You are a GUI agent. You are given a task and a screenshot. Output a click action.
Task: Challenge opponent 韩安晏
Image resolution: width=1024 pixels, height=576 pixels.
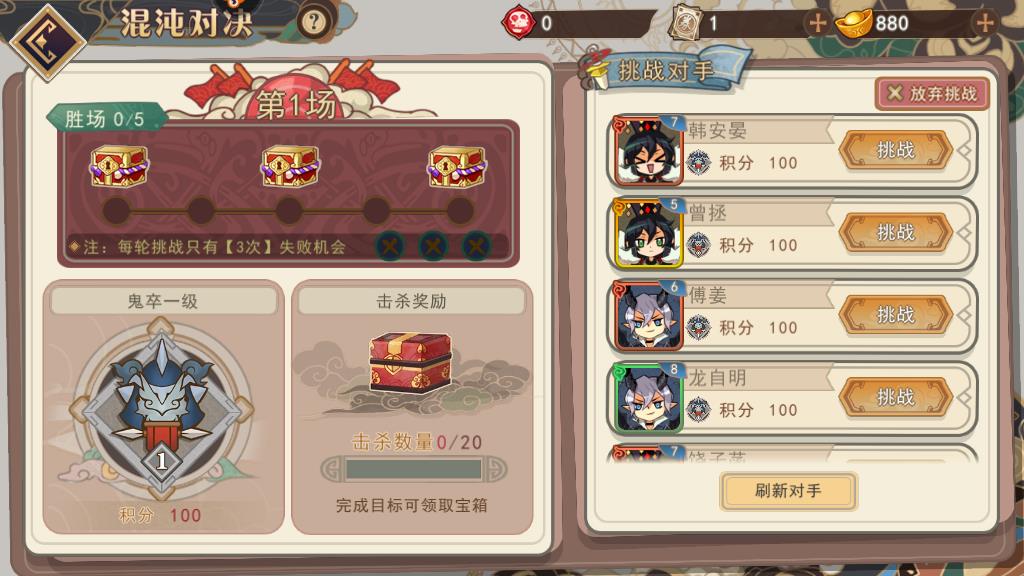[895, 150]
